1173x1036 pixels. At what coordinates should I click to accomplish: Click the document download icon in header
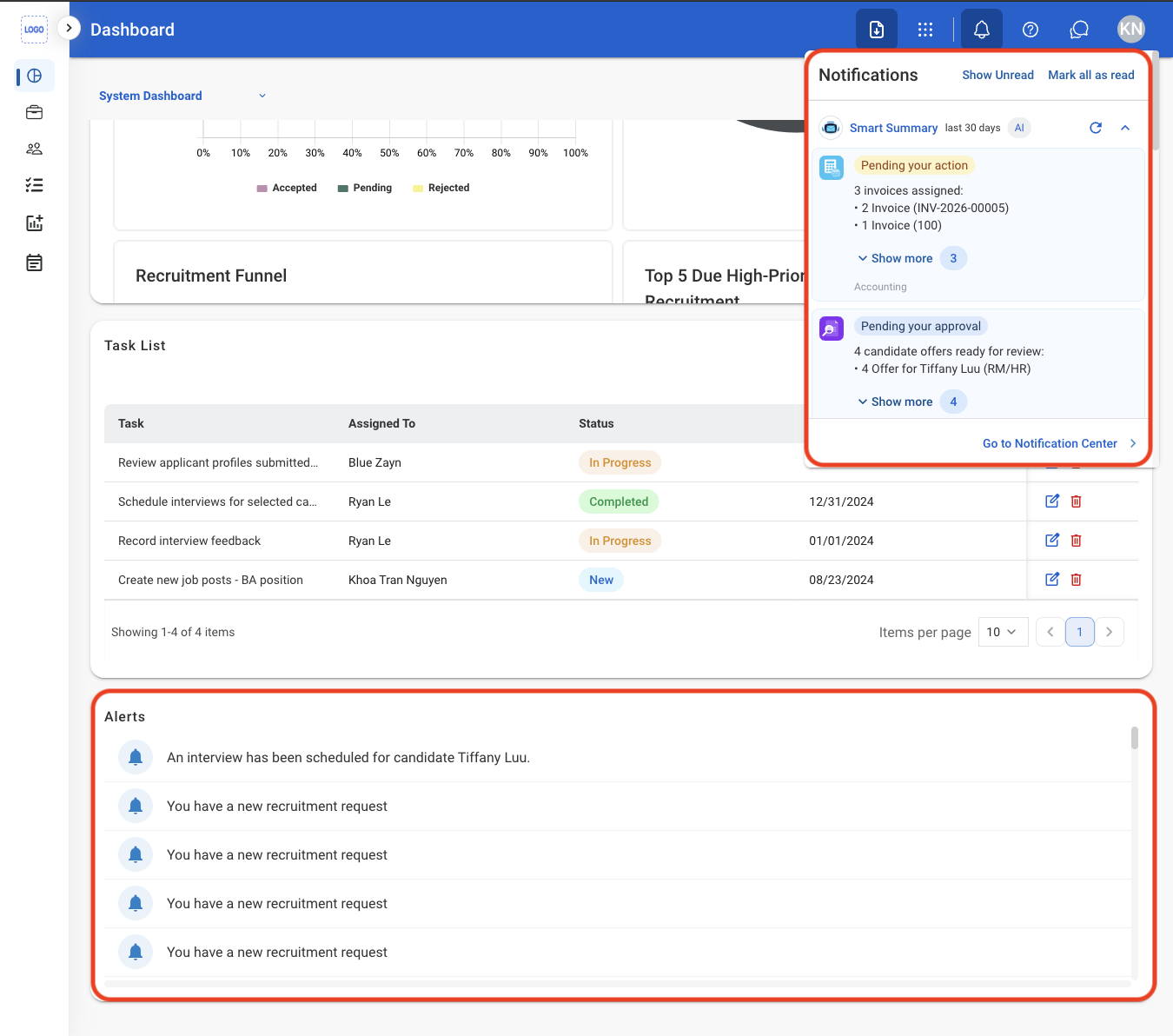(877, 30)
